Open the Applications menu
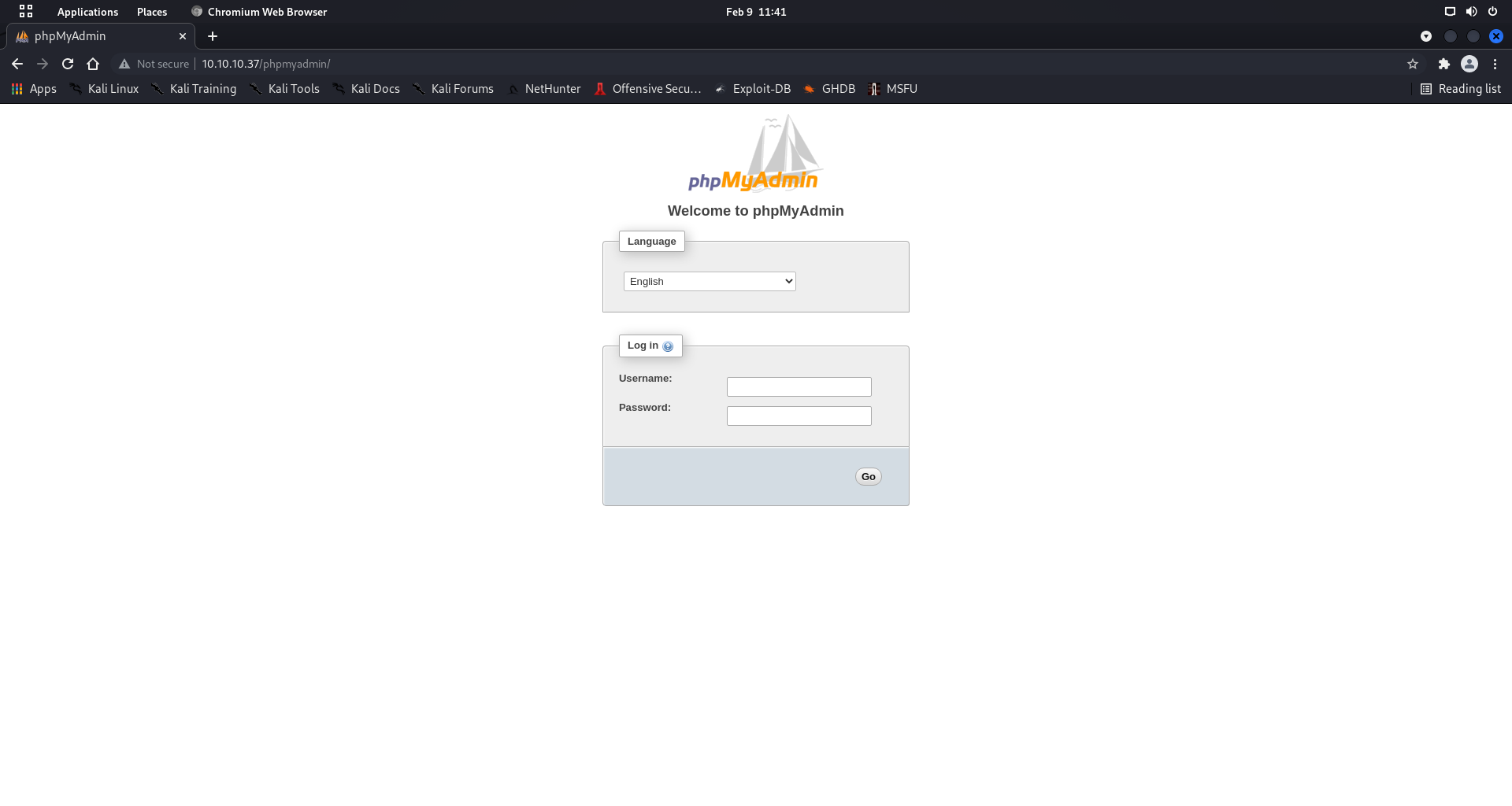 coord(87,12)
